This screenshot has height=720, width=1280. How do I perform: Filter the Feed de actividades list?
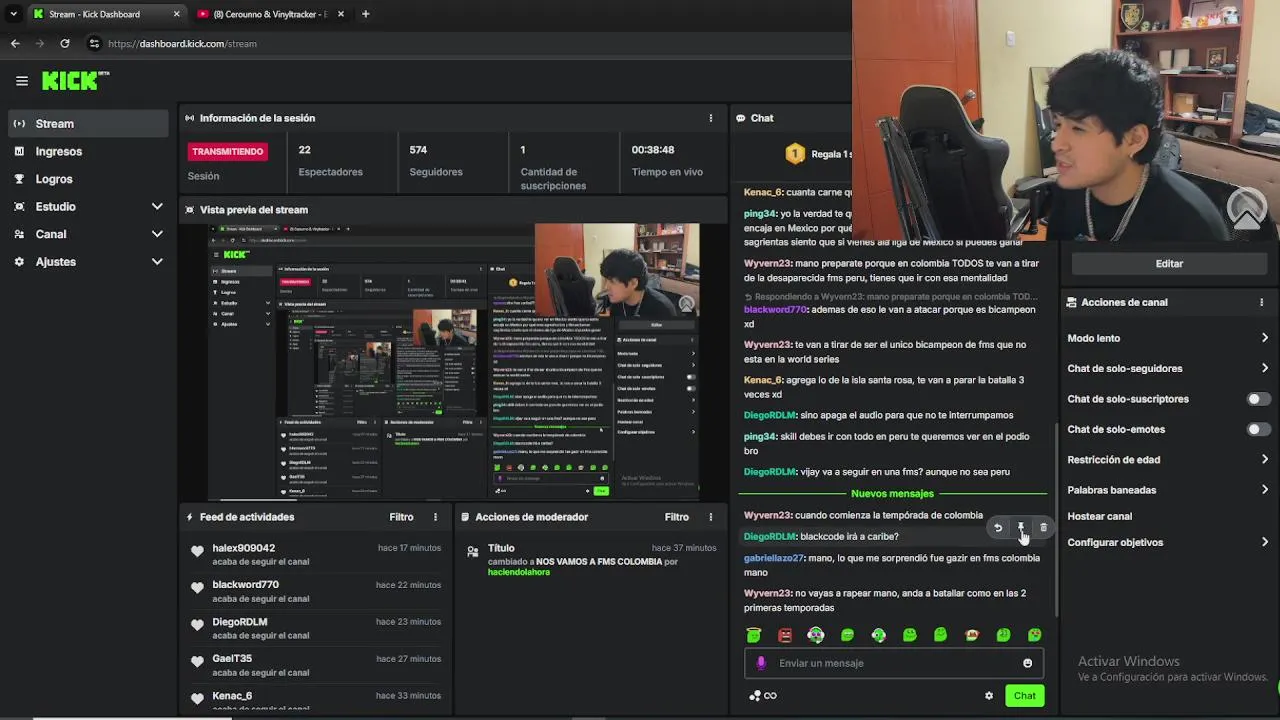pyautogui.click(x=401, y=517)
